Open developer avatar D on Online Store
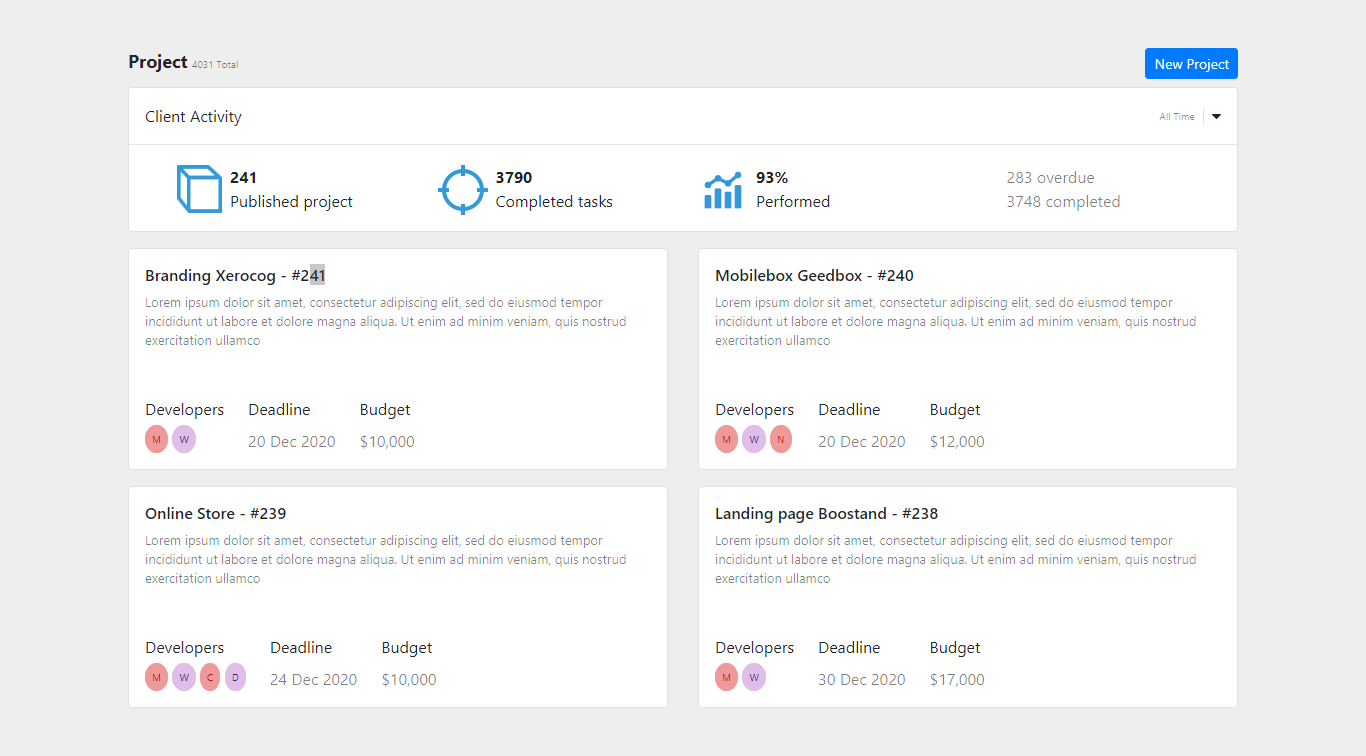This screenshot has height=756, width=1366. point(235,677)
